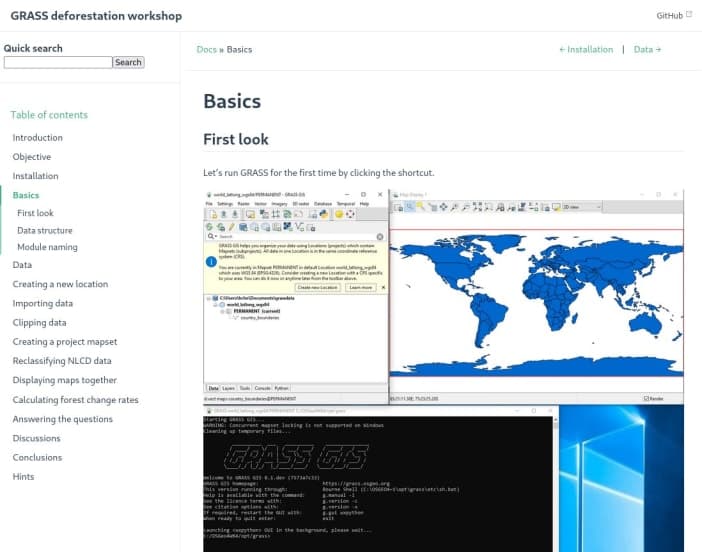Clear GRASS data search with round X icon
Screen dimensions: 702x552
click(x=380, y=237)
